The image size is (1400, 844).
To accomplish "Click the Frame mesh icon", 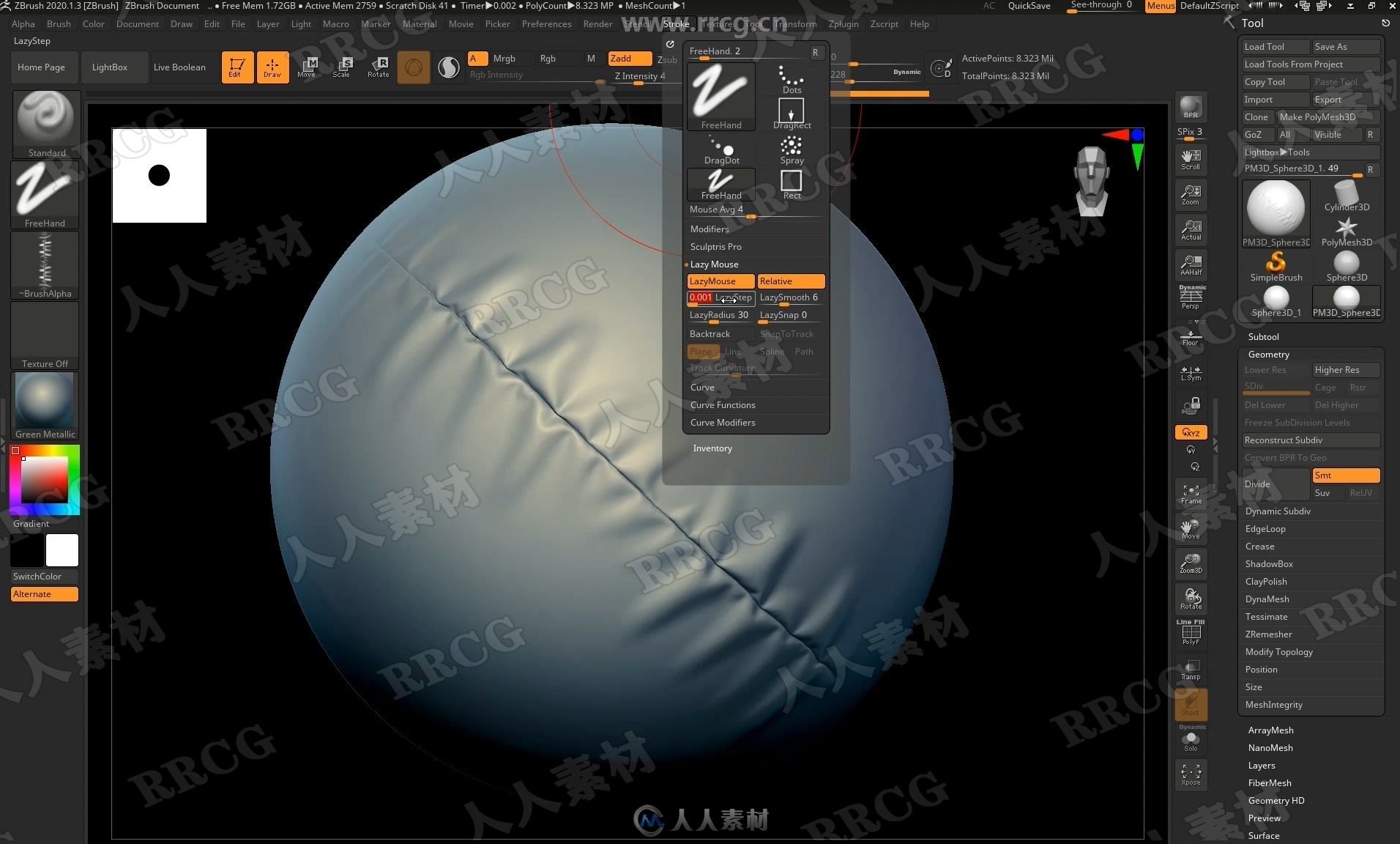I will (x=1191, y=495).
